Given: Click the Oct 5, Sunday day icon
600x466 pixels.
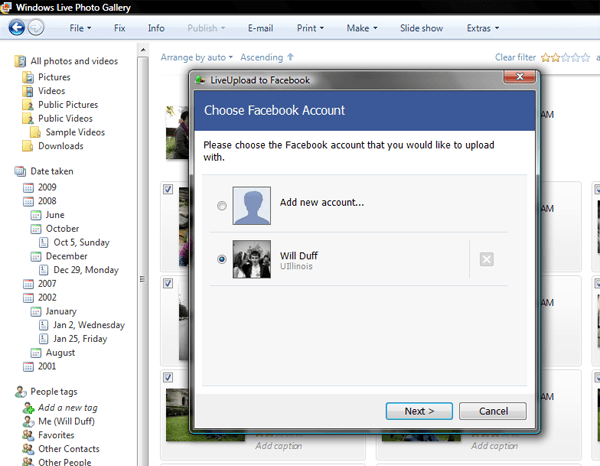Looking at the screenshot, I should (x=44, y=243).
